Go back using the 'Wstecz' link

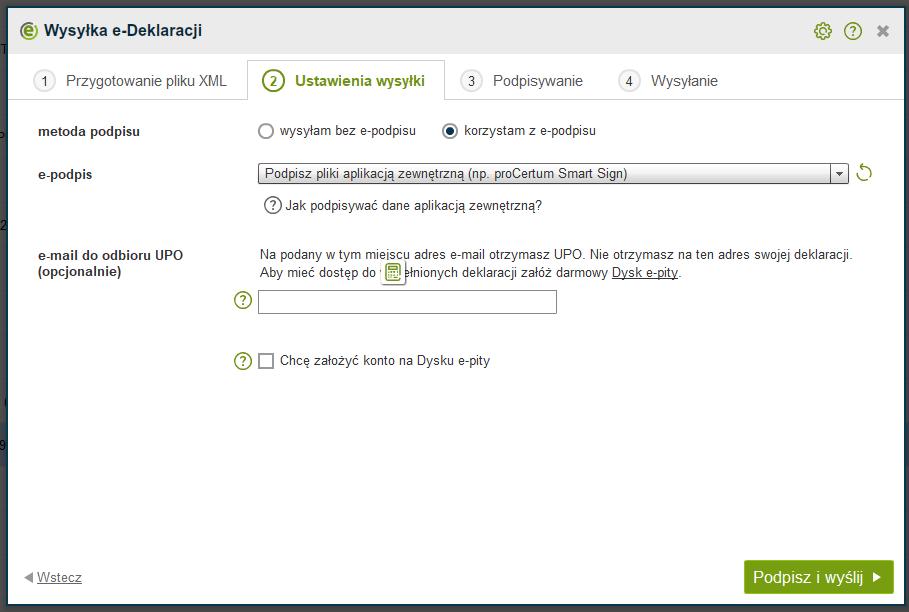[59, 577]
